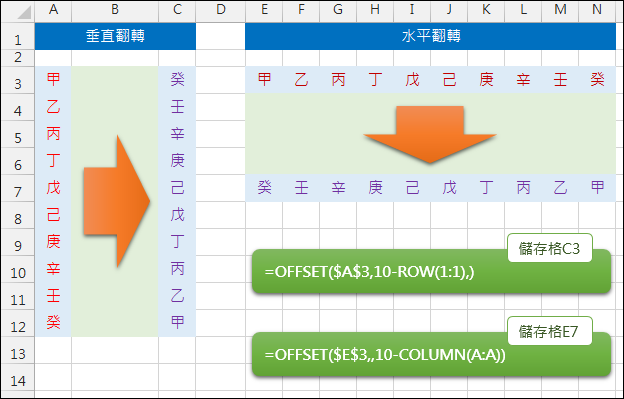The height and width of the screenshot is (399, 624).
Task: Select row 3 header
Action: 18,80
